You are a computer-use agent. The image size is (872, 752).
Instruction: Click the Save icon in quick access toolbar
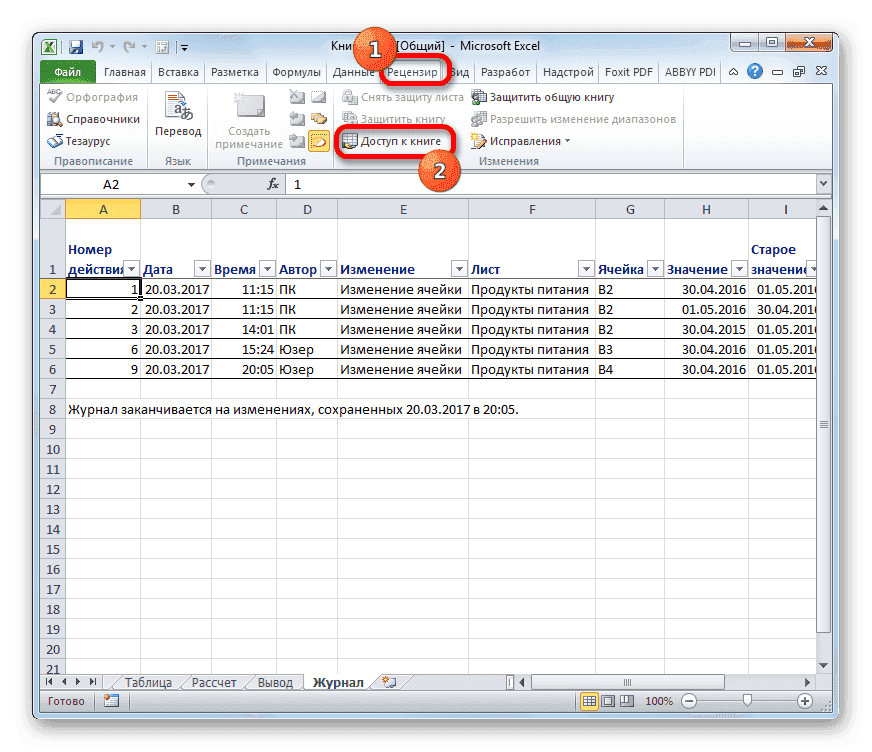pyautogui.click(x=75, y=46)
